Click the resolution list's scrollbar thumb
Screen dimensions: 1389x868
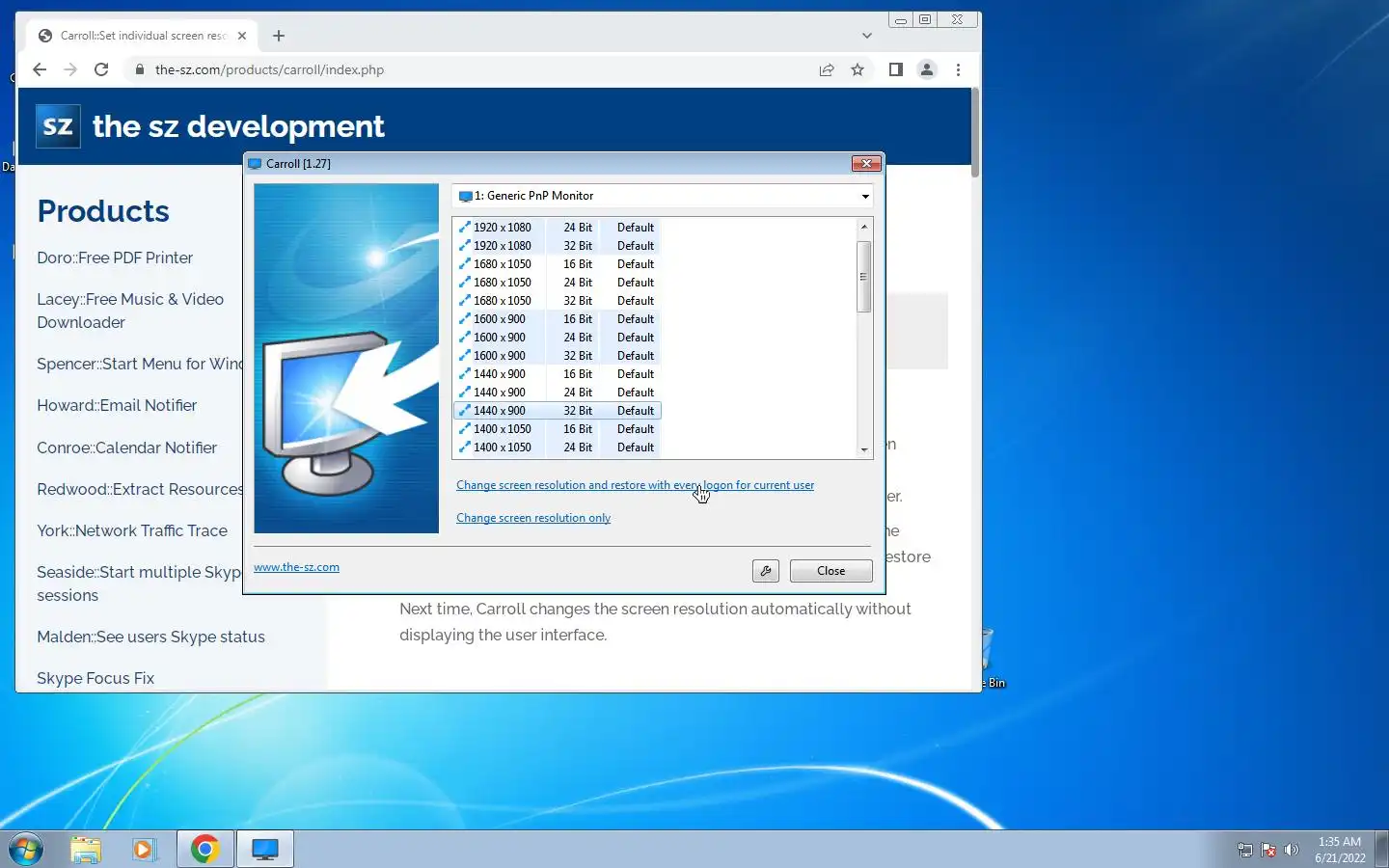click(x=864, y=276)
